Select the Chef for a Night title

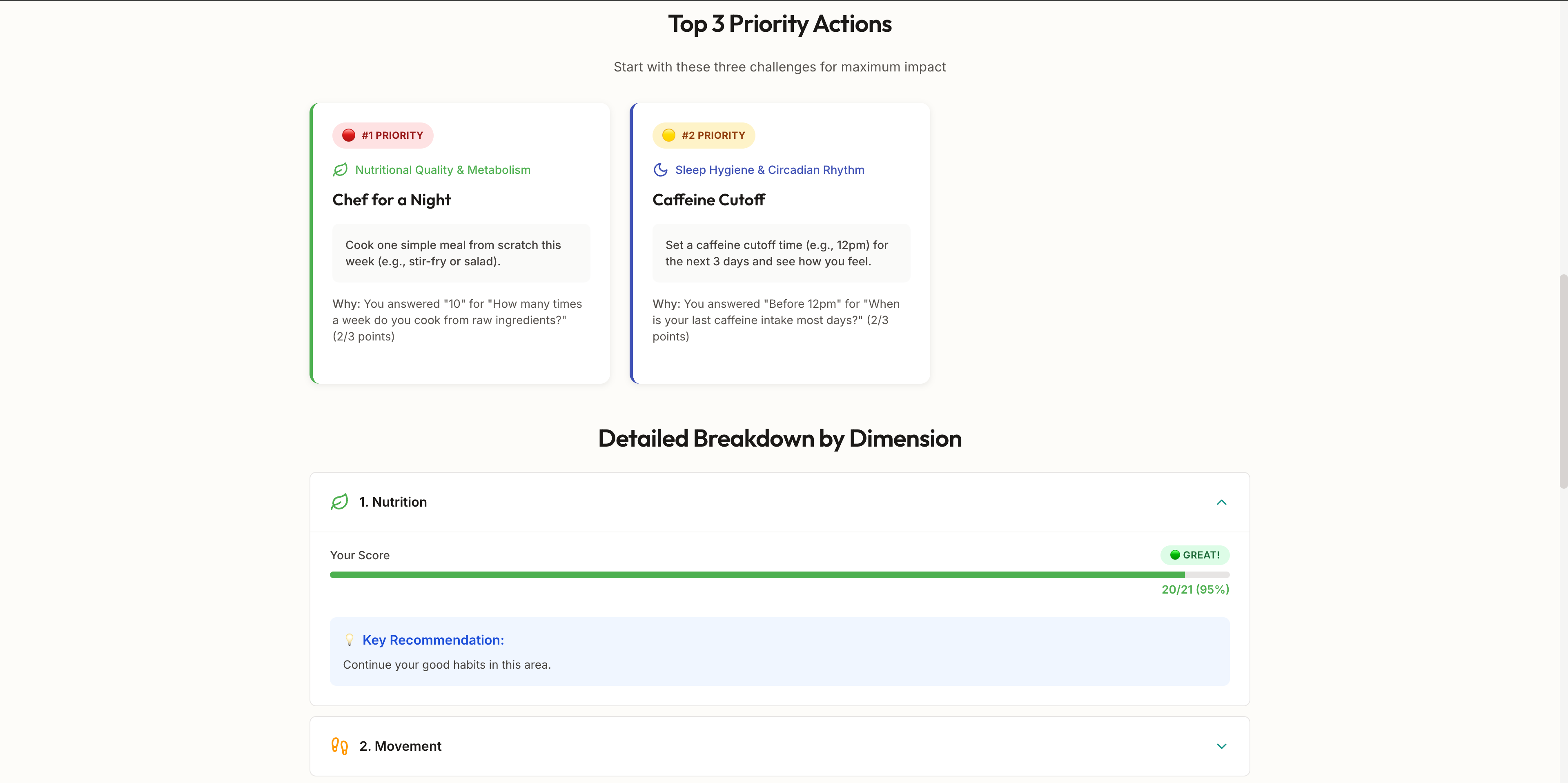click(392, 200)
